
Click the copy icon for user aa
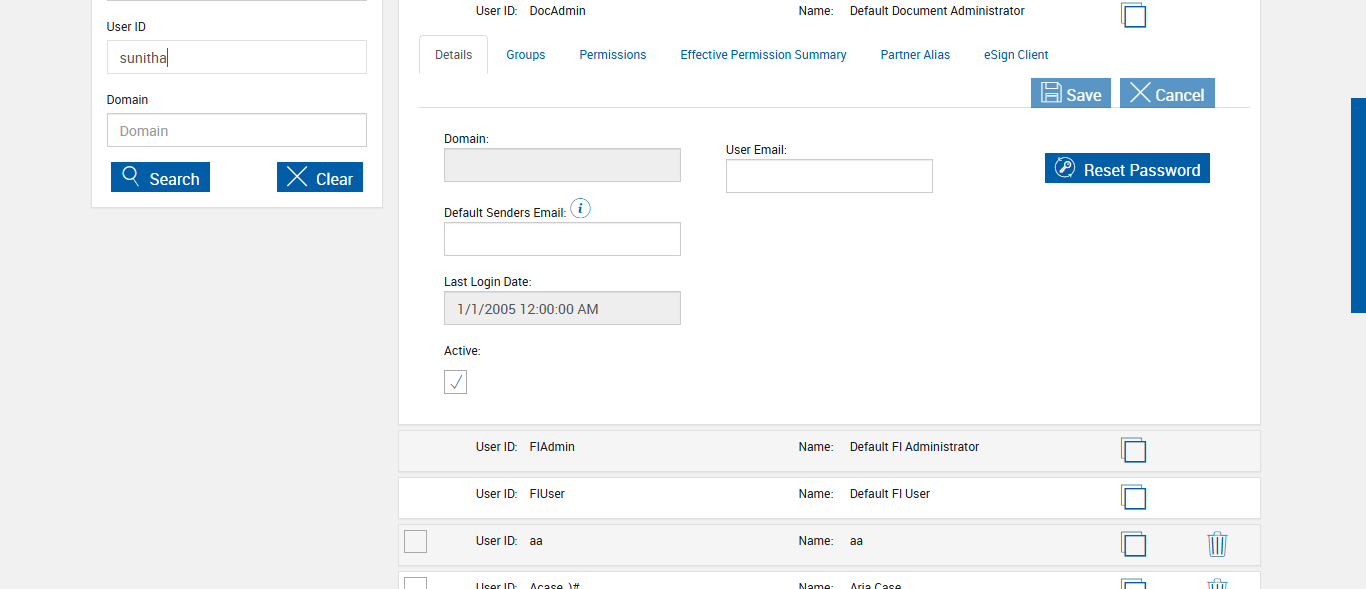(1133, 544)
